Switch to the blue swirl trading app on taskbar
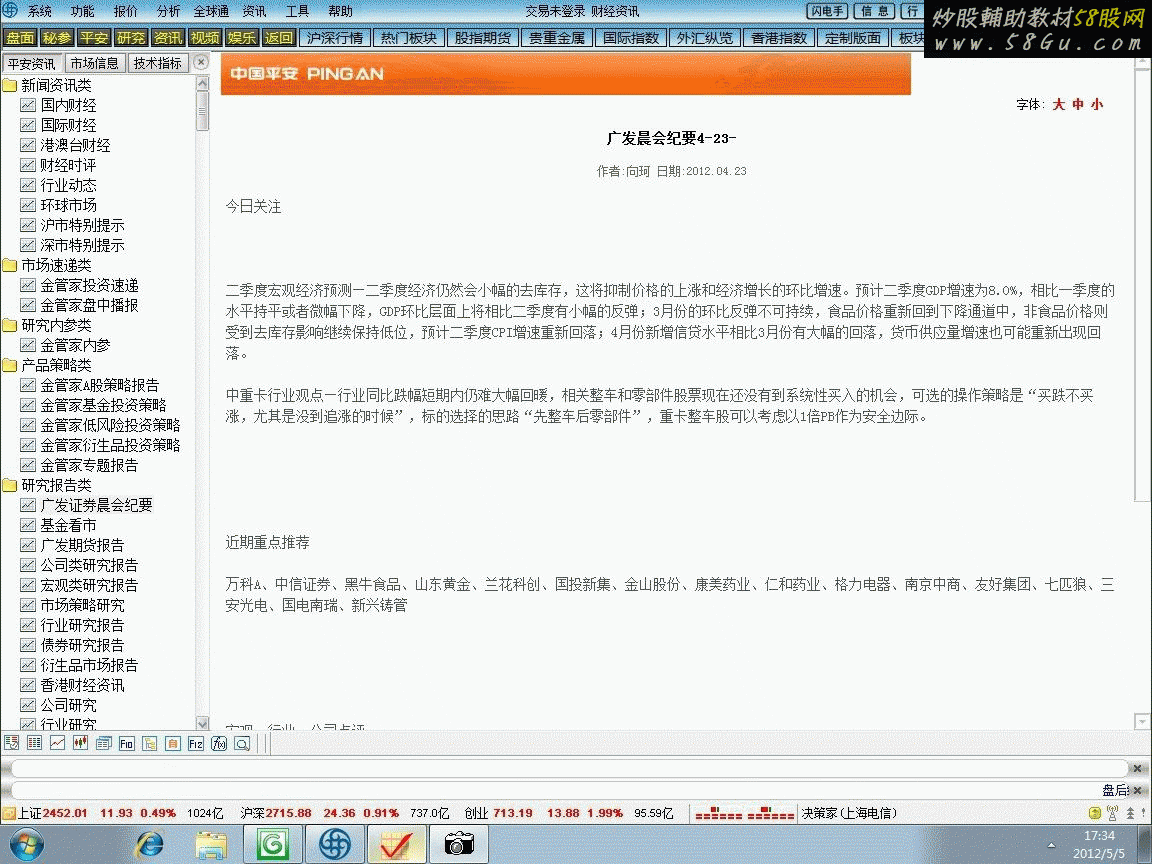 pyautogui.click(x=334, y=845)
